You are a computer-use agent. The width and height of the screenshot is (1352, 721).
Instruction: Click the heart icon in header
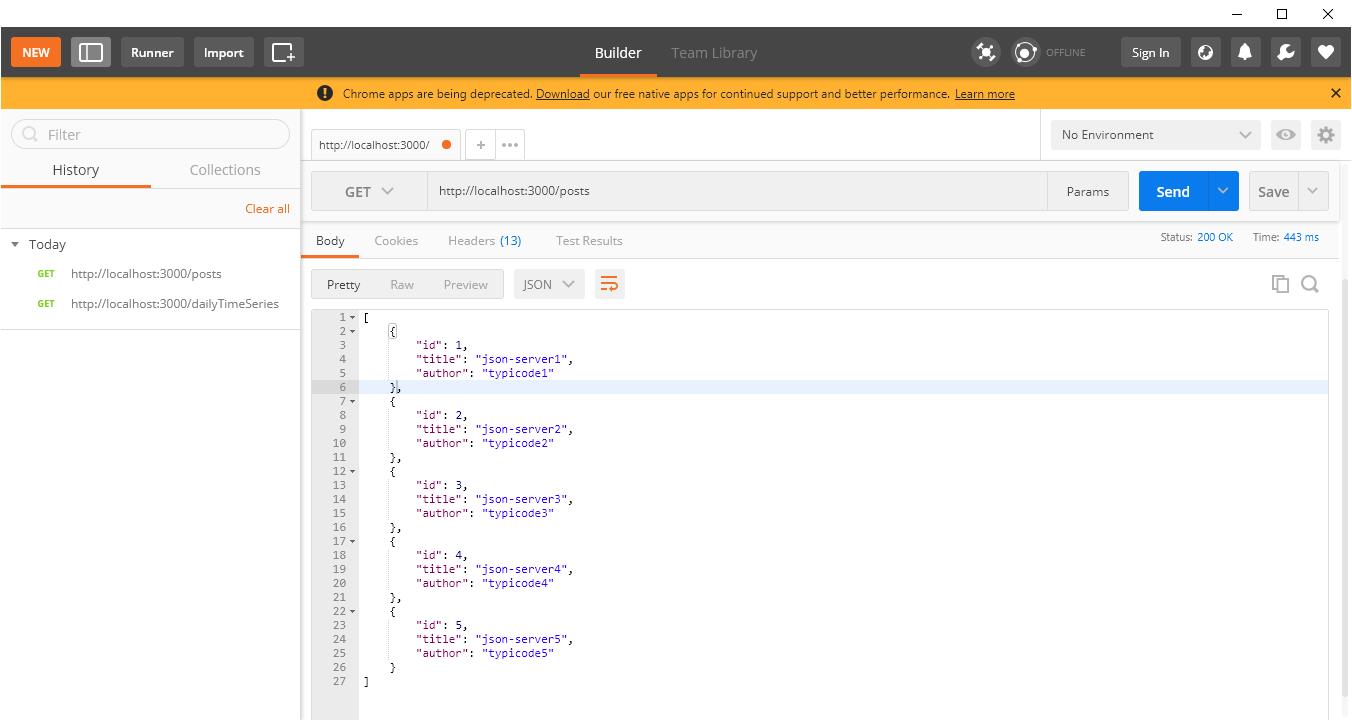(1326, 52)
